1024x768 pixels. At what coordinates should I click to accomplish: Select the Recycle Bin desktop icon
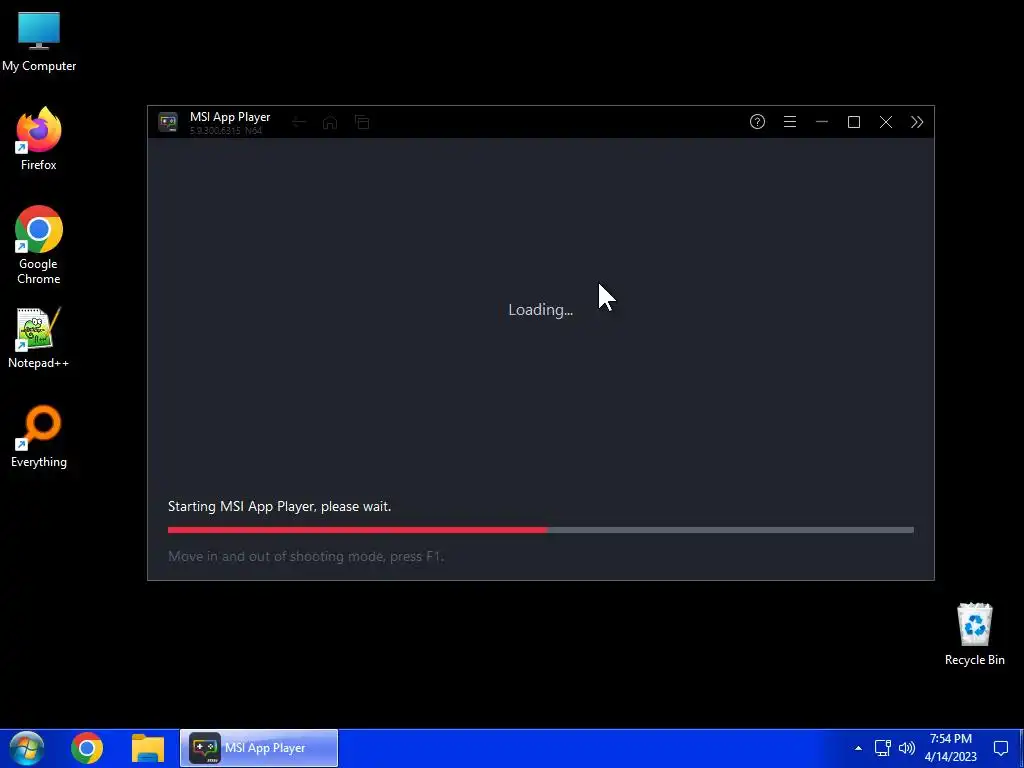point(974,634)
